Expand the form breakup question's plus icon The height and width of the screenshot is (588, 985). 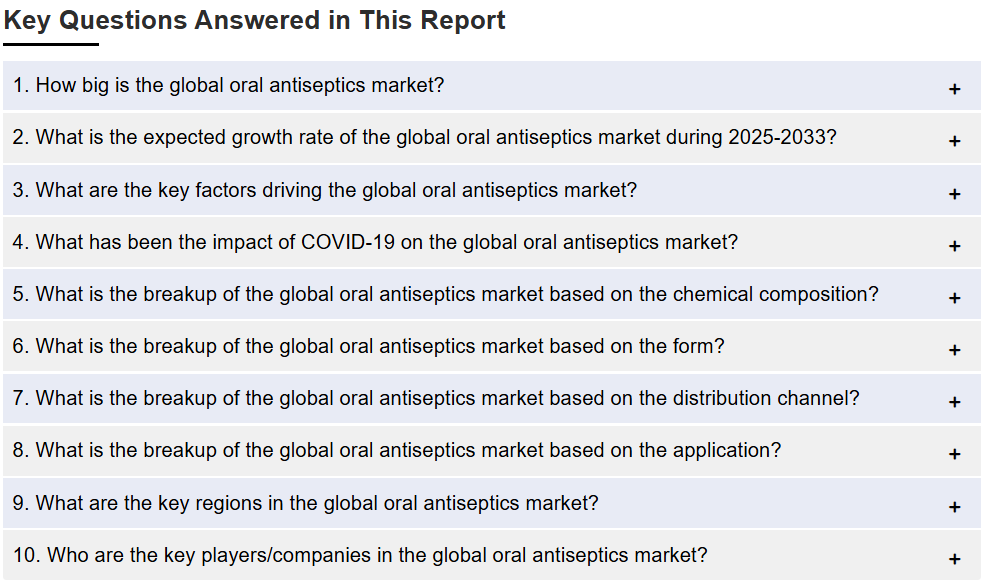954,350
